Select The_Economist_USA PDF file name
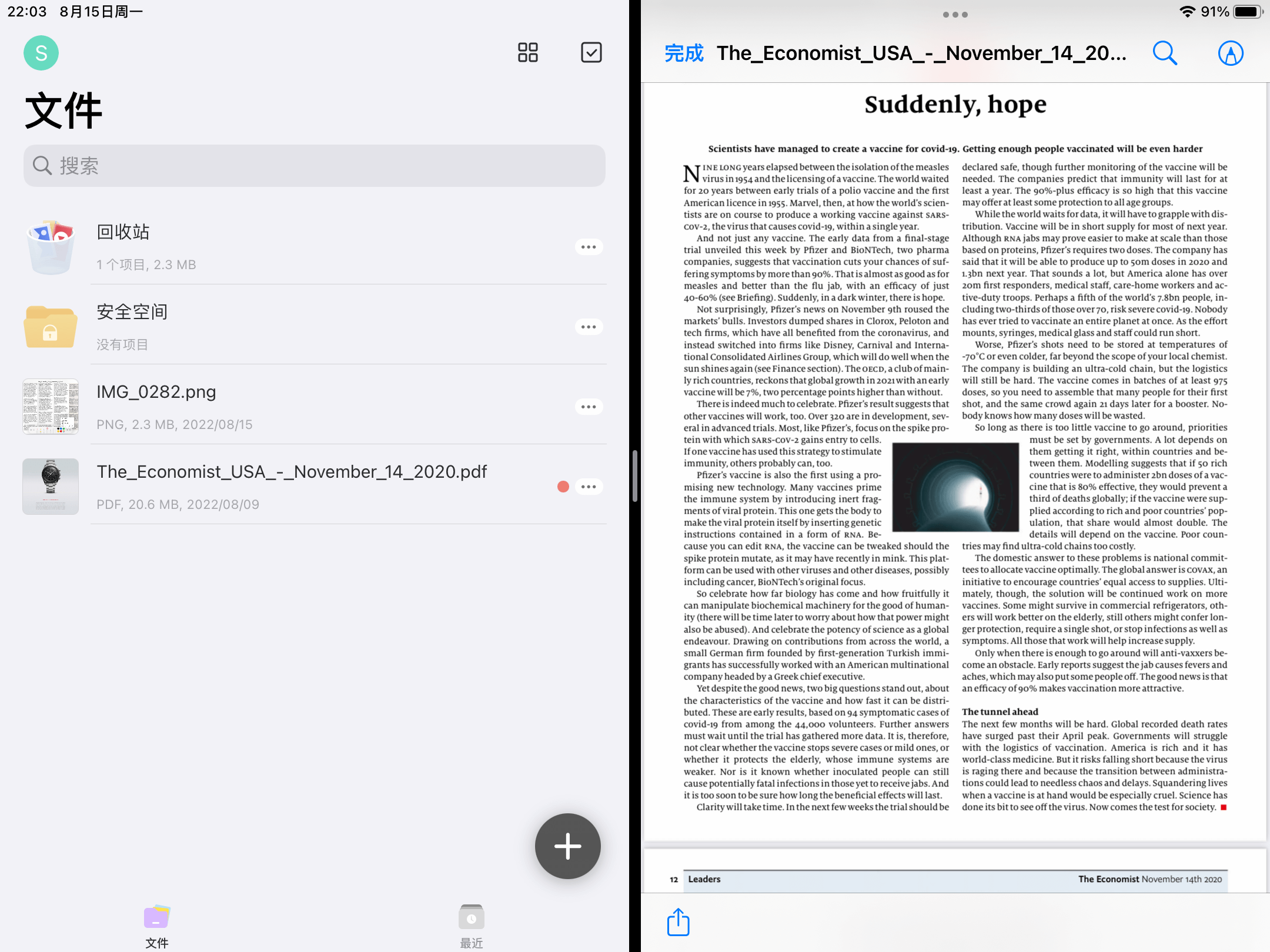 [292, 472]
